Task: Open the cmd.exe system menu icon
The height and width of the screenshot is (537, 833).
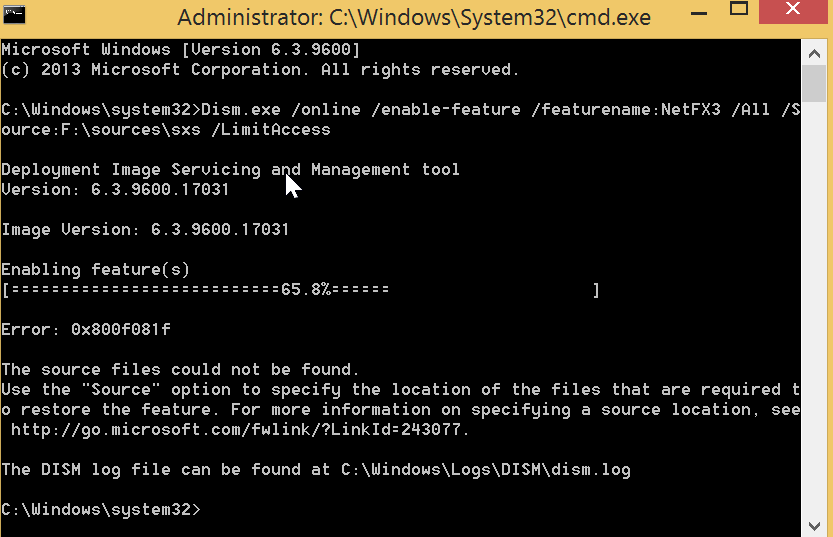Action: point(14,15)
